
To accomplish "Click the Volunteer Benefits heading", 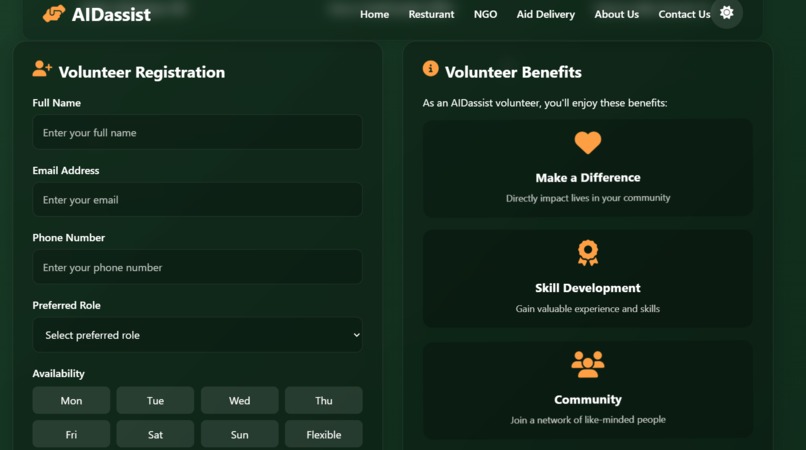I will pyautogui.click(x=513, y=72).
